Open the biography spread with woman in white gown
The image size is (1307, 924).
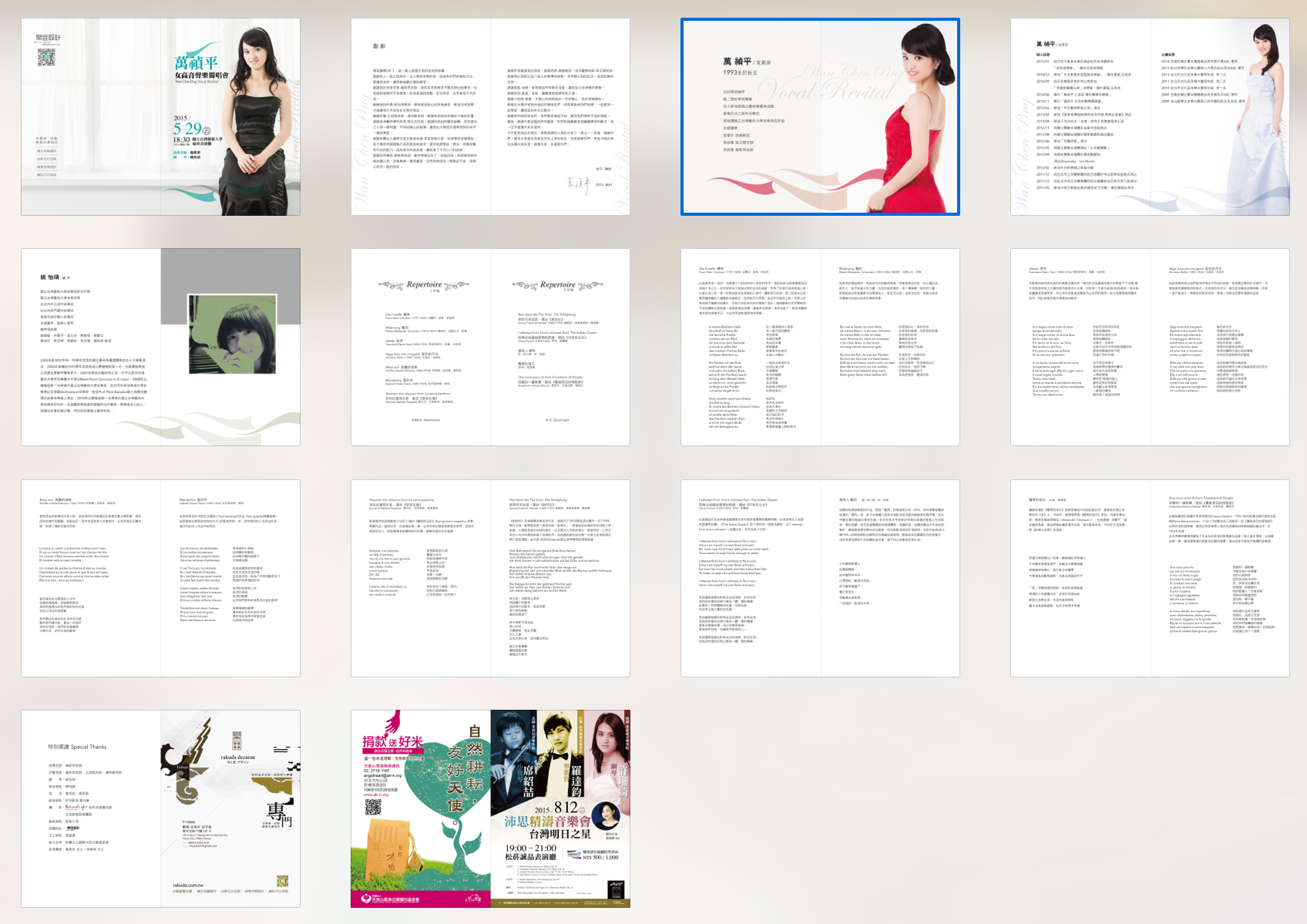(1150, 117)
